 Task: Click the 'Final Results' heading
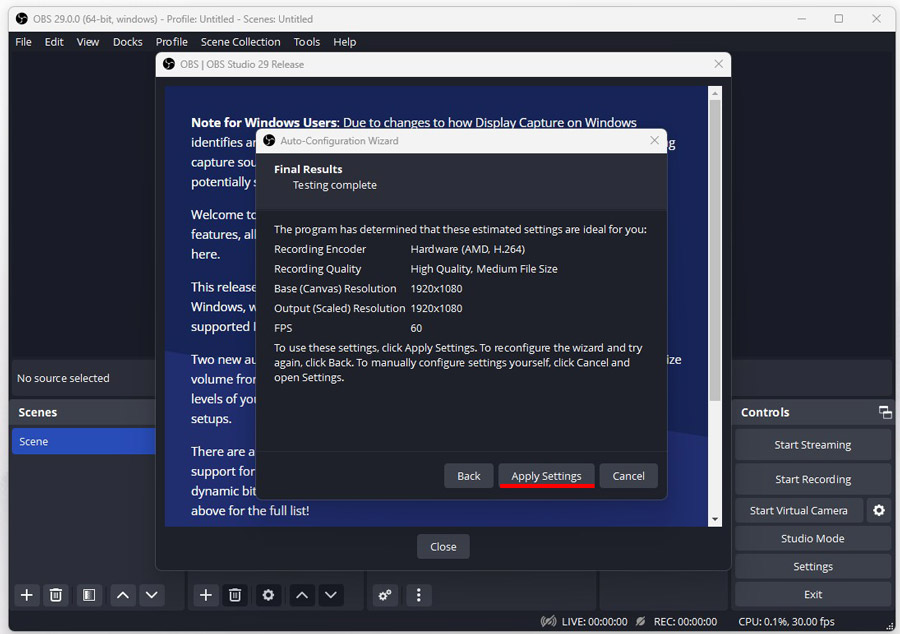[x=308, y=169]
